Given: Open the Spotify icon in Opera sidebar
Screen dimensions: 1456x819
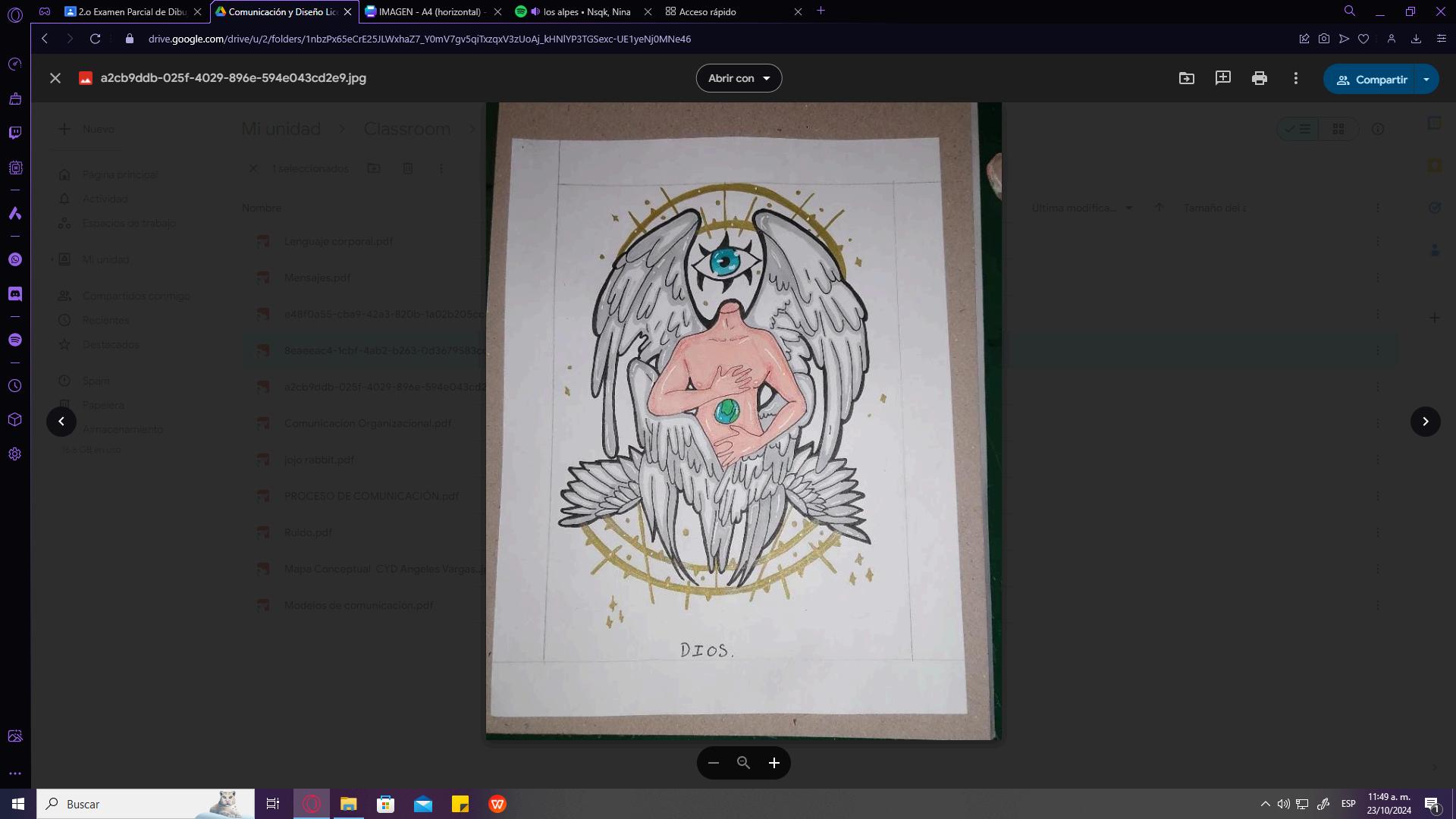Looking at the screenshot, I should click(x=15, y=340).
